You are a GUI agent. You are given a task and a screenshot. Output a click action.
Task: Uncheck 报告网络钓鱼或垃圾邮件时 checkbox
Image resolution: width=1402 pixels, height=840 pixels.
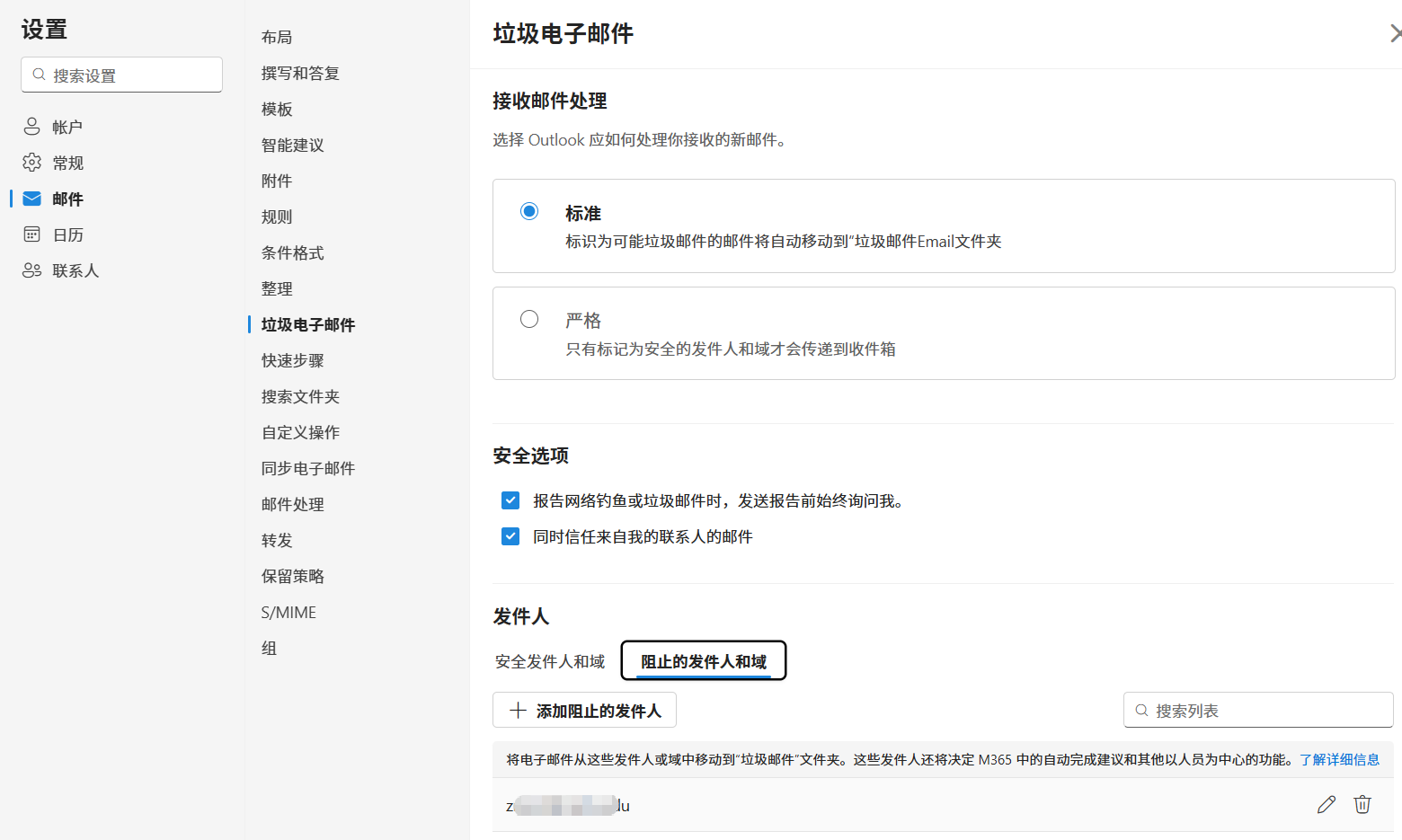tap(510, 500)
